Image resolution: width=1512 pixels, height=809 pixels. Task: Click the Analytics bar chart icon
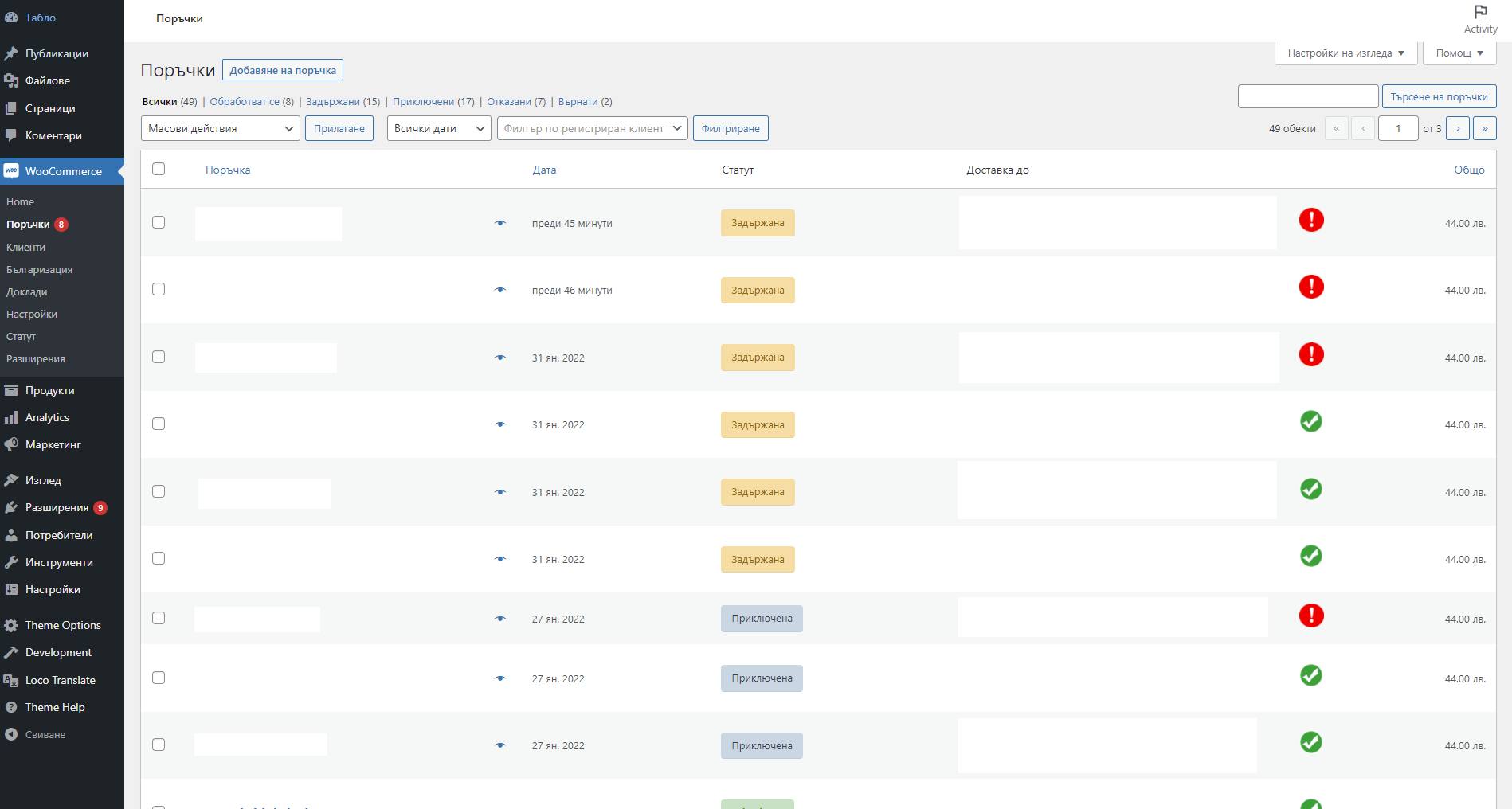click(x=11, y=417)
